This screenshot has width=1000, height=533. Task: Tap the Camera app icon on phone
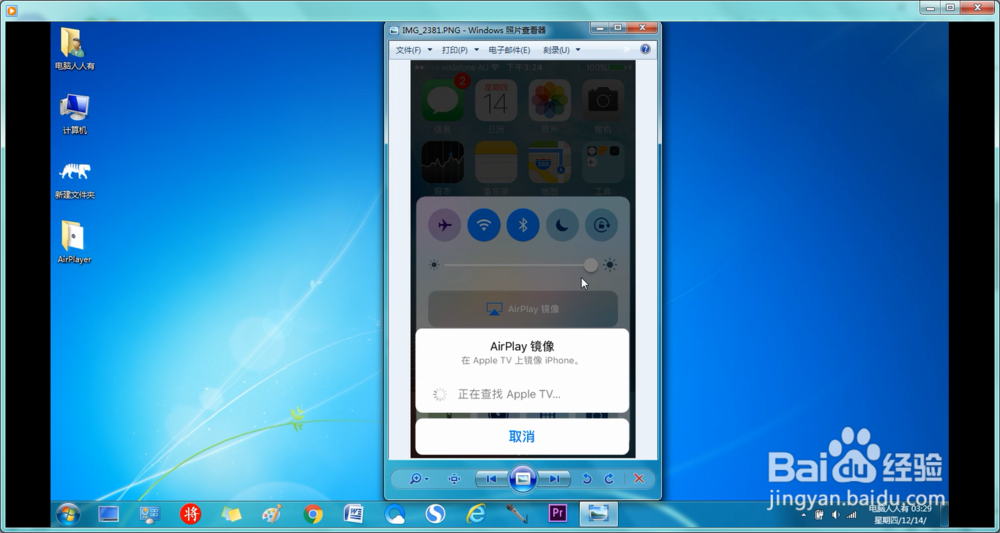tap(603, 100)
